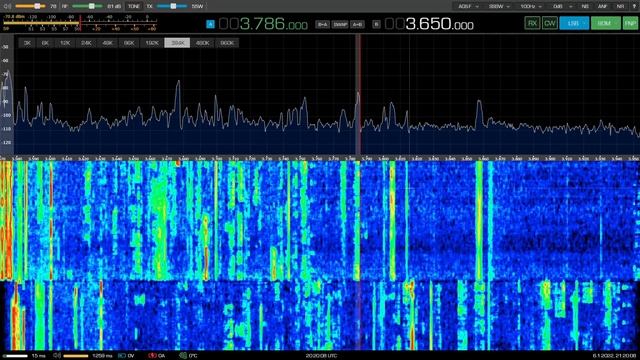This screenshot has width=640, height=360.
Task: Open the 100Hz tuning step dropdown
Action: click(531, 7)
